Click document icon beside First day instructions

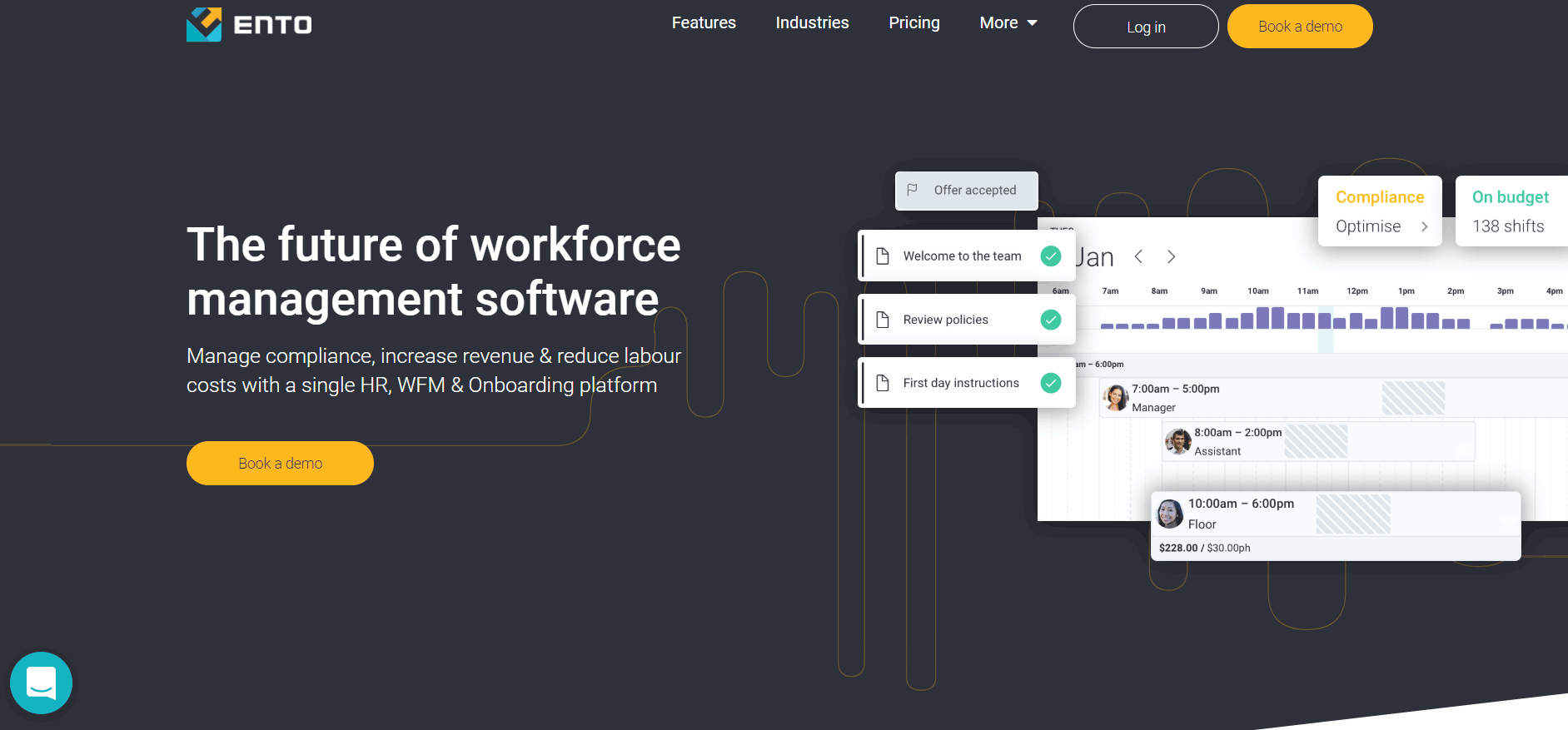point(883,383)
